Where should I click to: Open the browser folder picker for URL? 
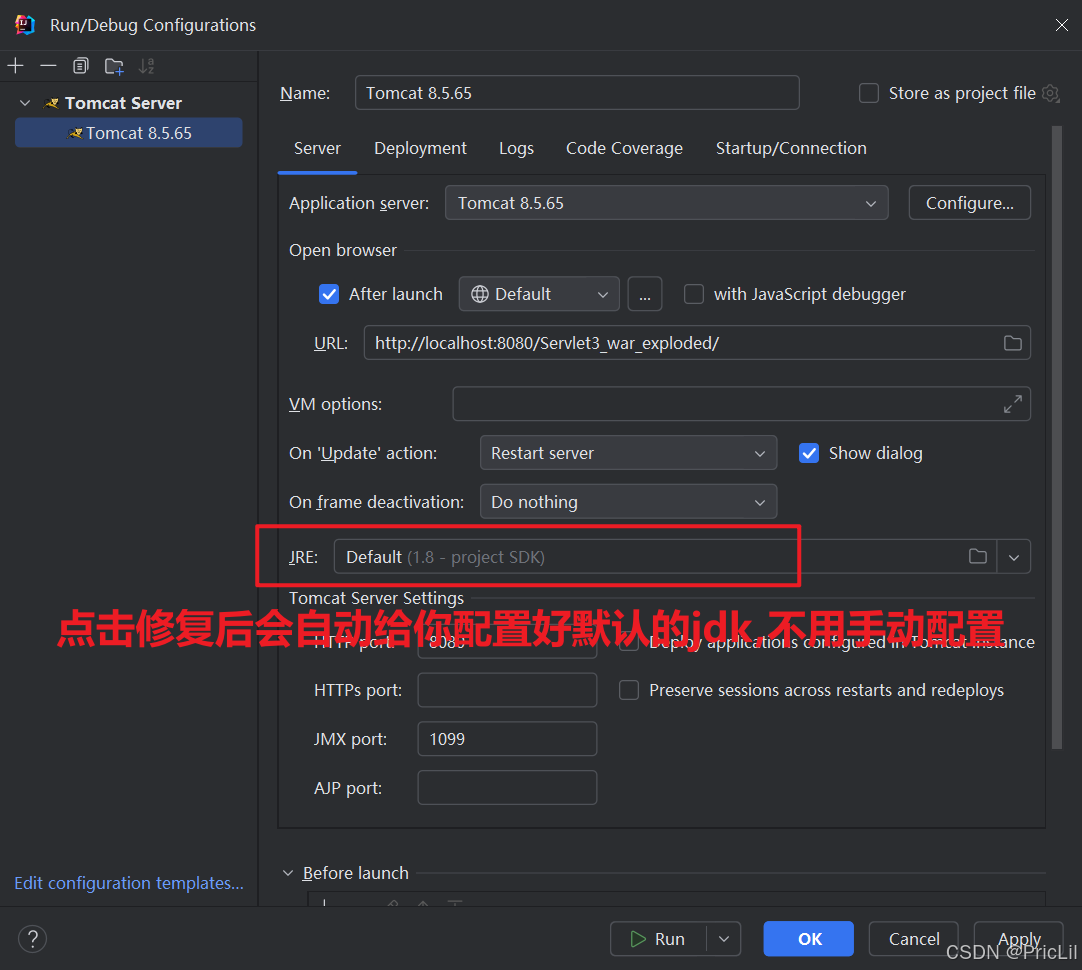pyautogui.click(x=1012, y=342)
